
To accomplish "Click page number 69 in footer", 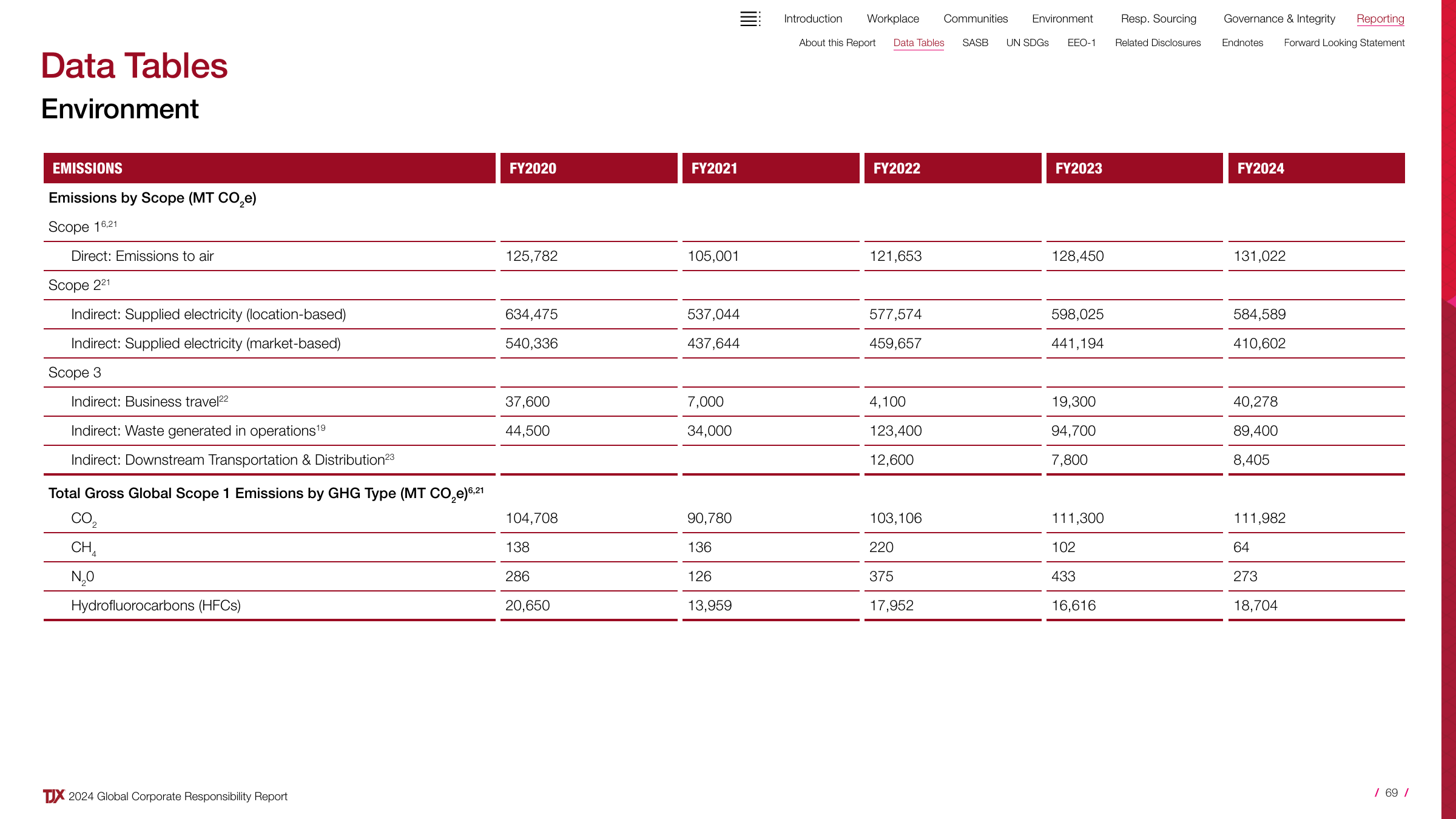I will pyautogui.click(x=1391, y=793).
